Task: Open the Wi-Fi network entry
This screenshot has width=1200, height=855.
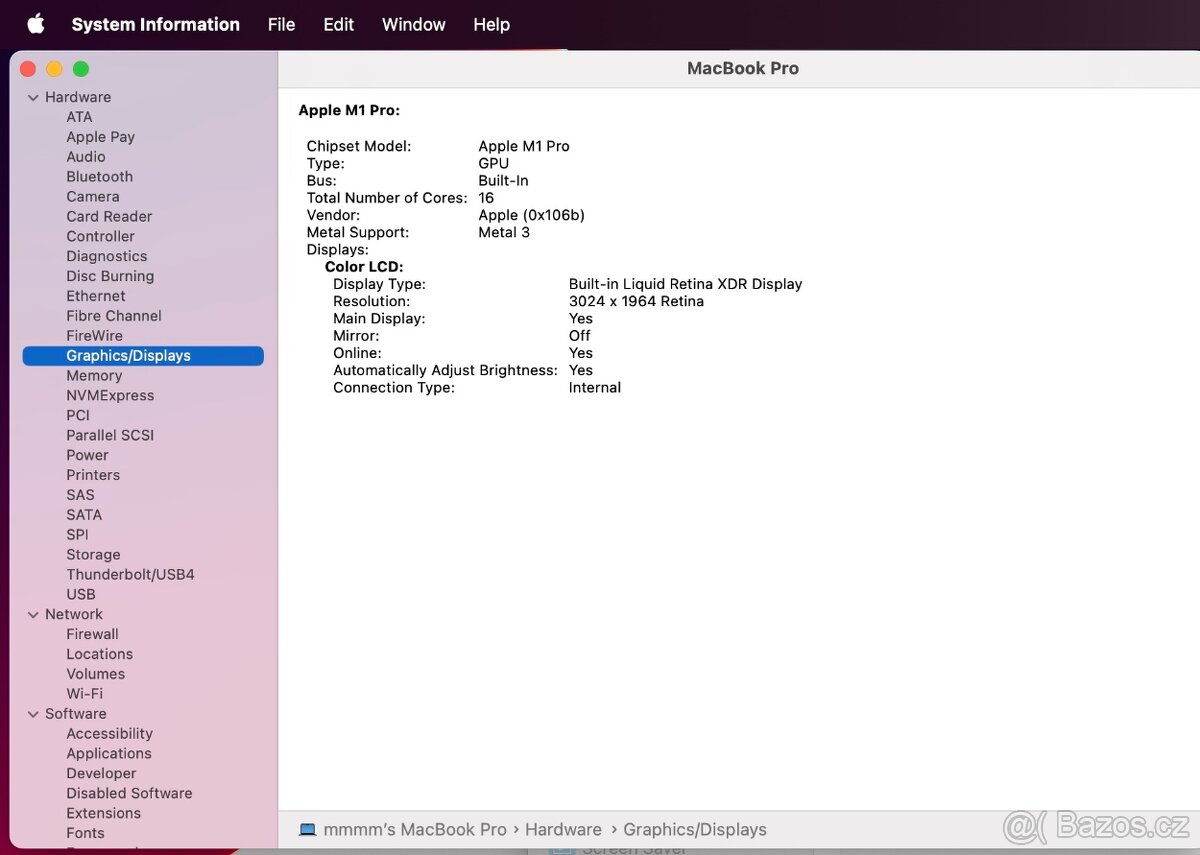Action: tap(84, 693)
